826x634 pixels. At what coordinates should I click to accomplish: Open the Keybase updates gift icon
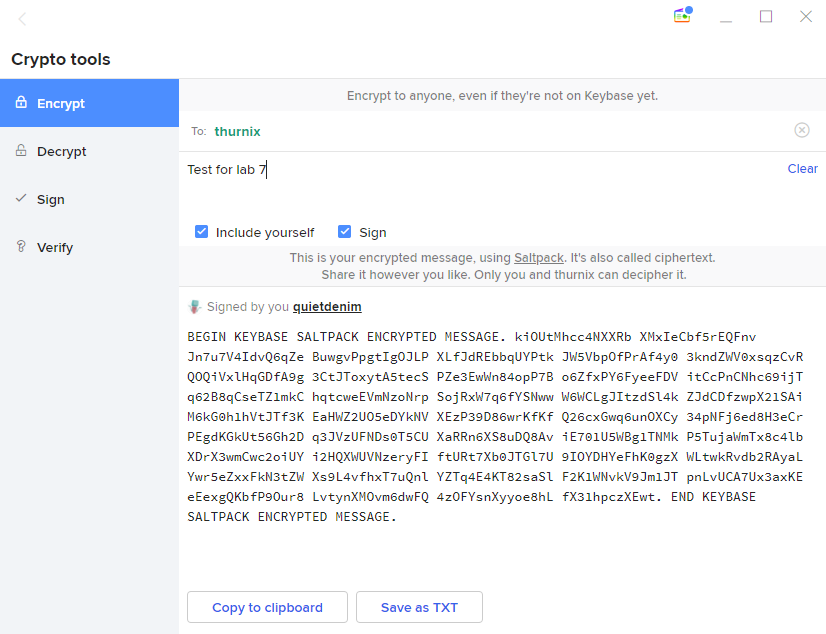coord(682,15)
